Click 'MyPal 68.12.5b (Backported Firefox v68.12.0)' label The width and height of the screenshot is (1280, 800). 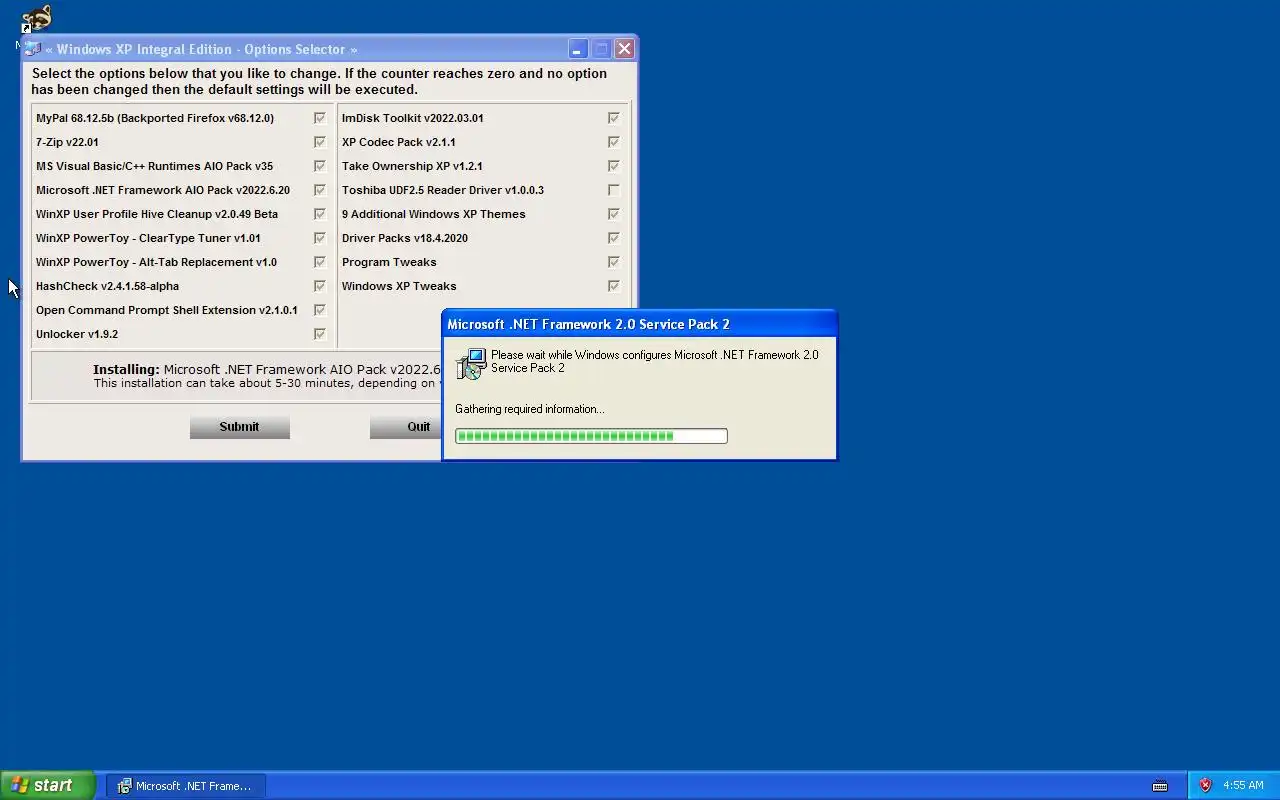point(155,118)
